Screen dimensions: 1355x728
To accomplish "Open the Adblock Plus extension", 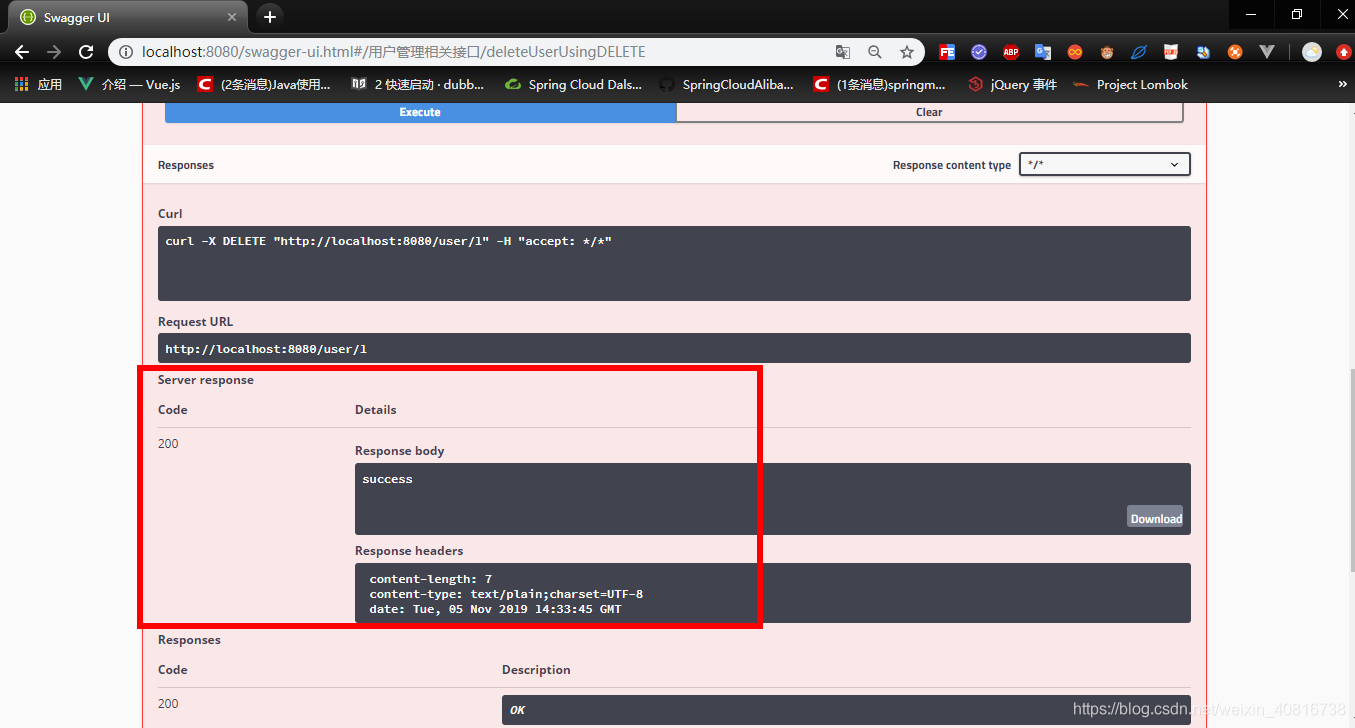I will [1011, 52].
